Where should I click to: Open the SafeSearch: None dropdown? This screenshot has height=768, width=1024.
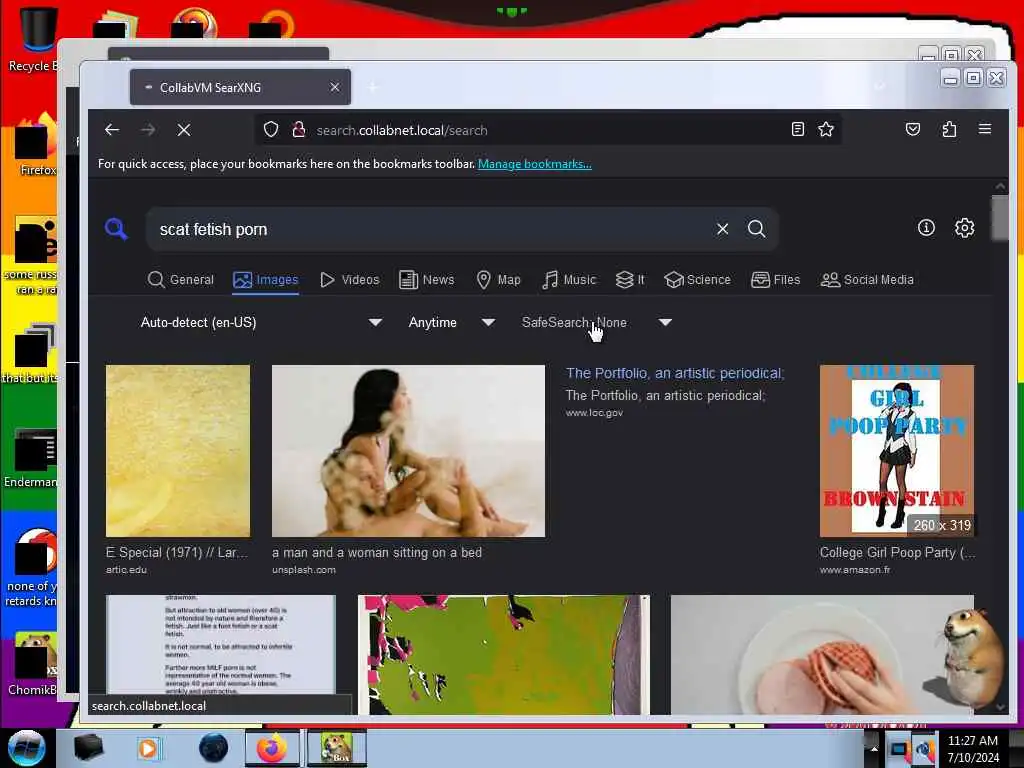597,322
